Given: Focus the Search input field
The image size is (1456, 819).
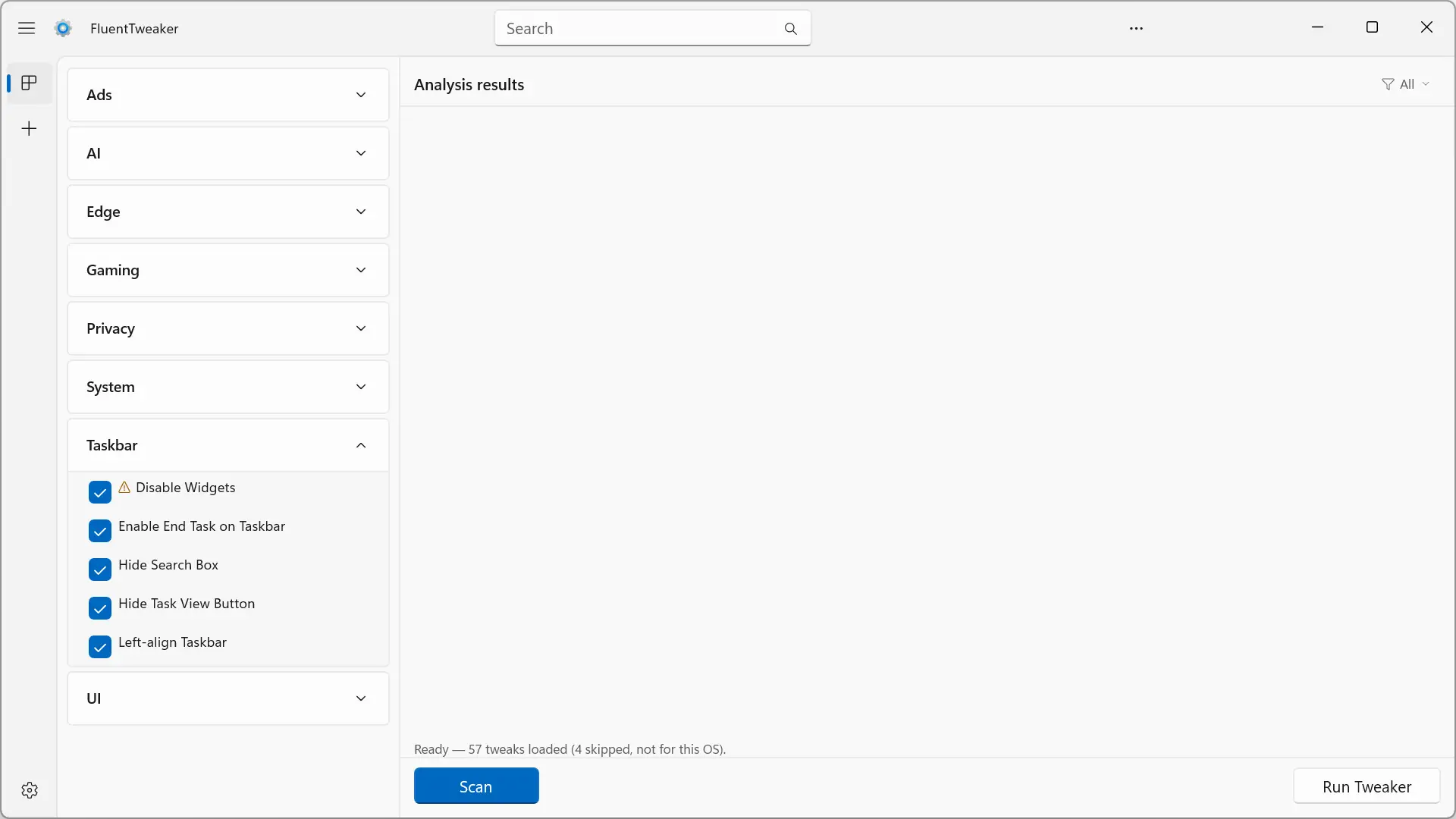Looking at the screenshot, I should [x=653, y=29].
